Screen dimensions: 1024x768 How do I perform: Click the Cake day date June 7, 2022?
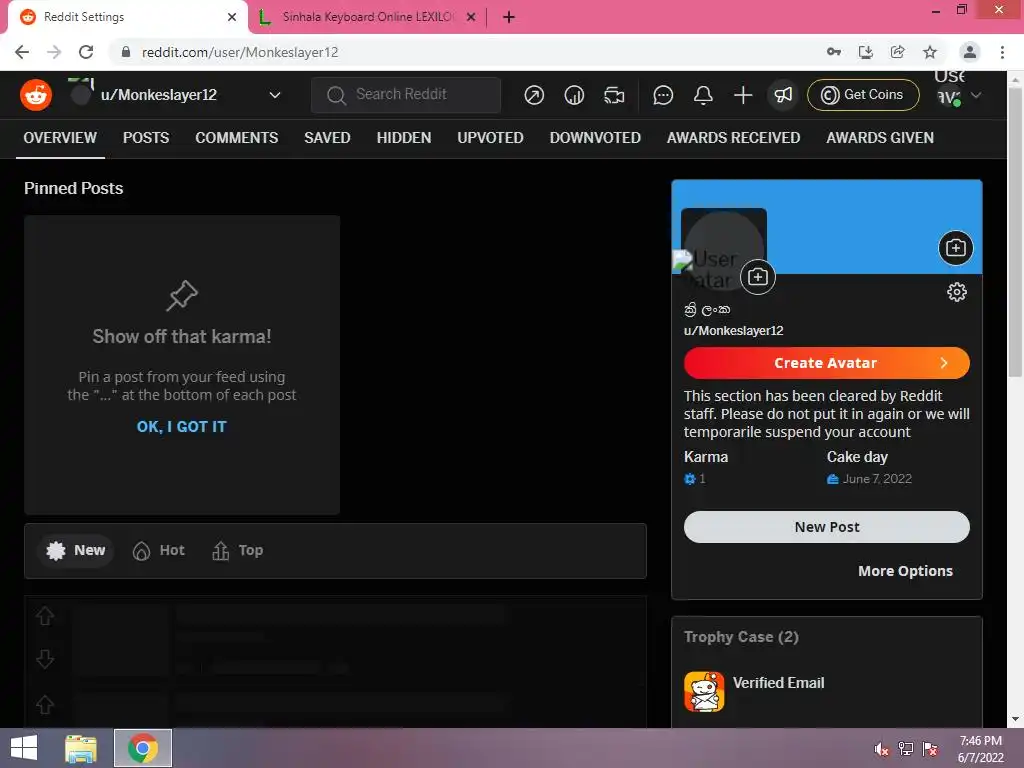coord(877,479)
